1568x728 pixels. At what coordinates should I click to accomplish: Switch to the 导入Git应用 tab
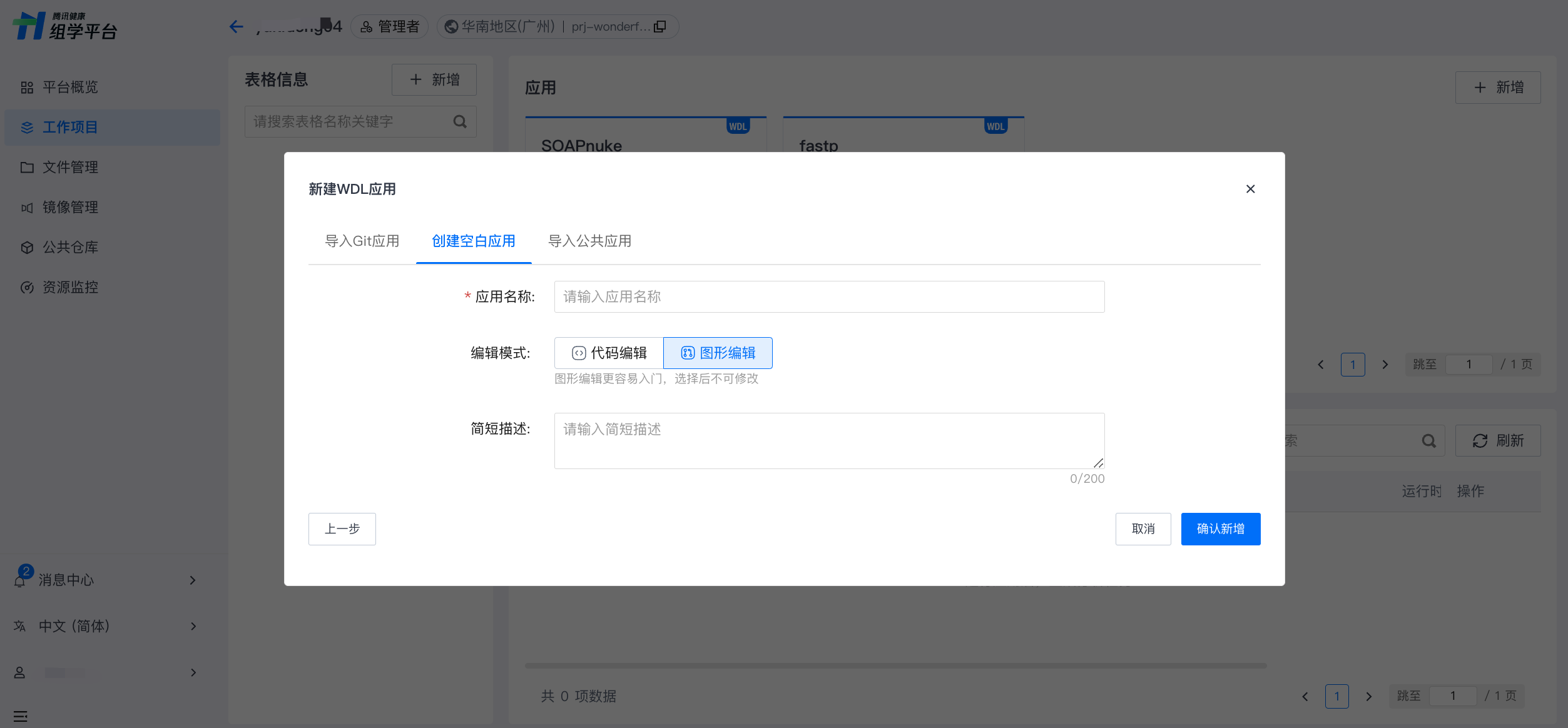tap(362, 241)
